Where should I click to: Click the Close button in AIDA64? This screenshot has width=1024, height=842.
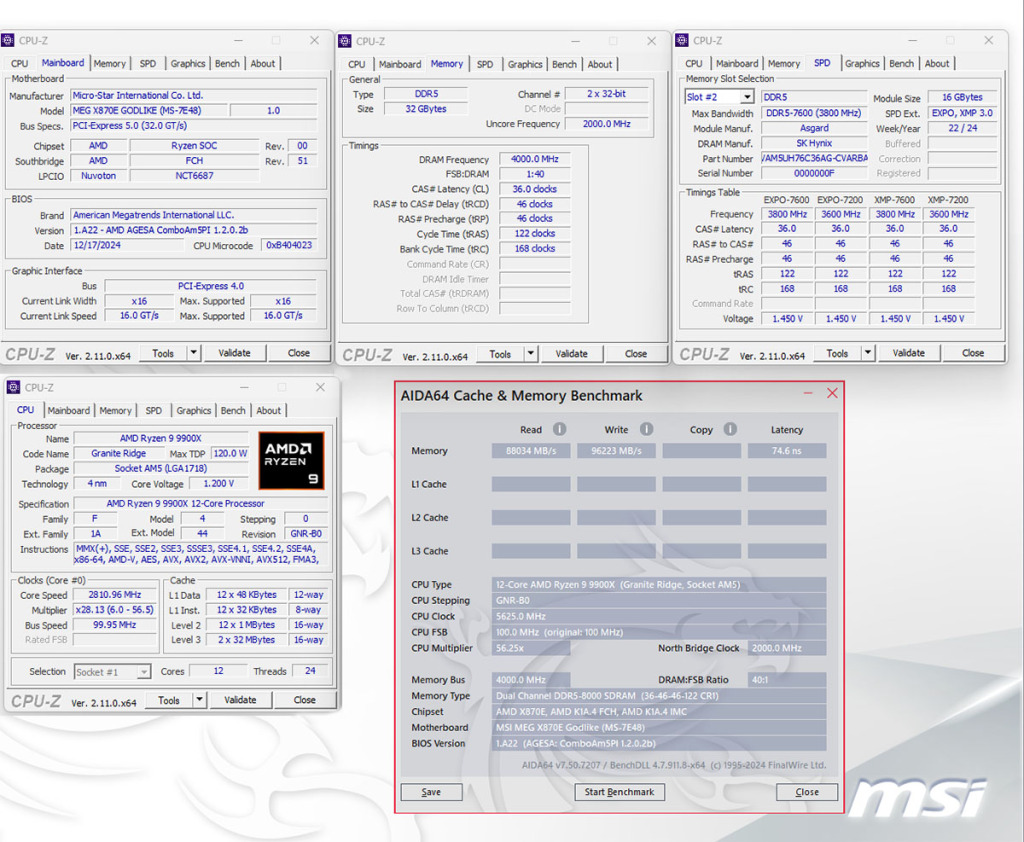[807, 792]
